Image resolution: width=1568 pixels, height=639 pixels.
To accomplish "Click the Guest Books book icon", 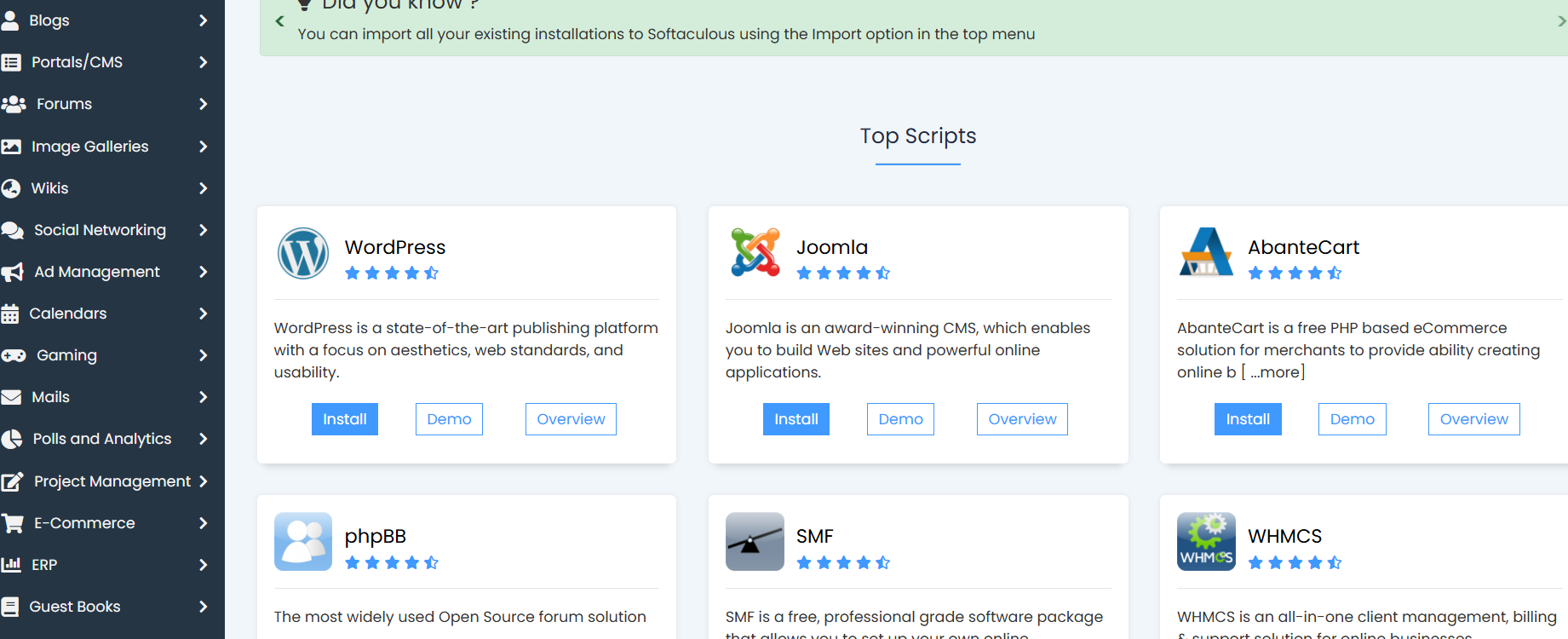I will pos(10,607).
